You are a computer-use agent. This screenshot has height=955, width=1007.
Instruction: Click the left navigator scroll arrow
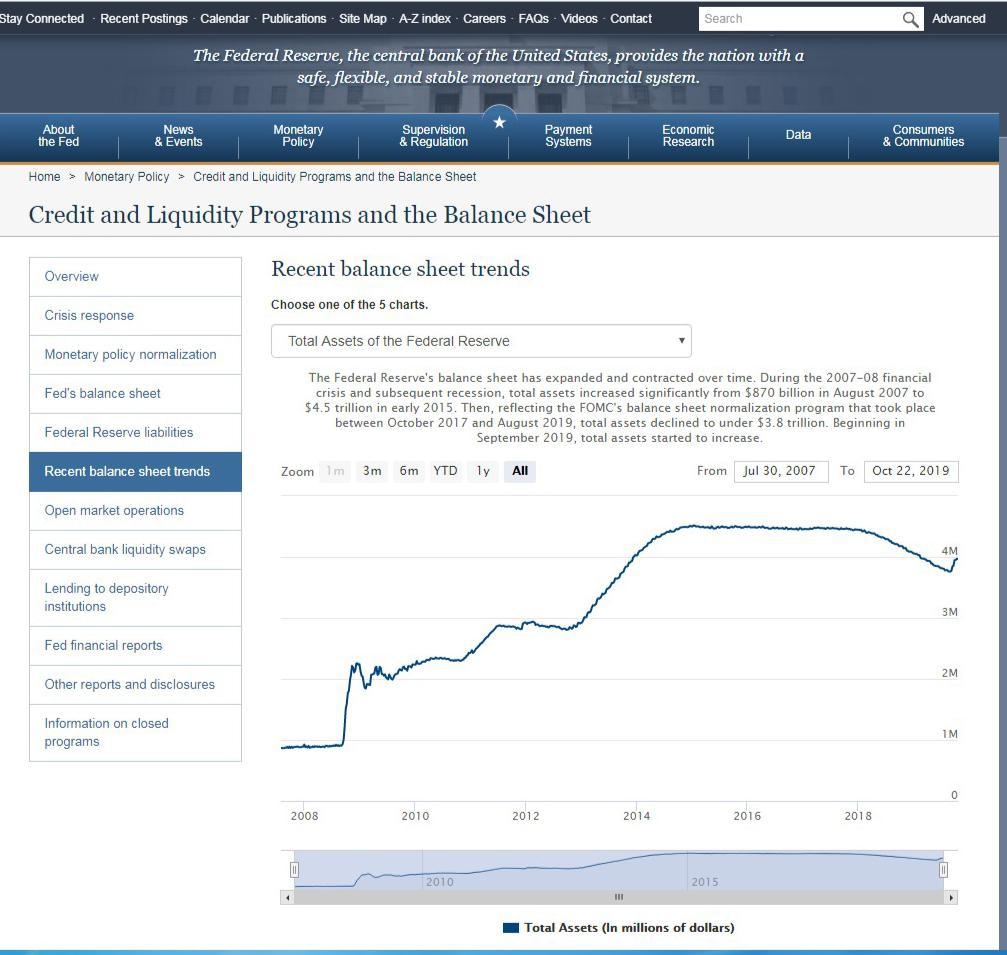point(288,897)
